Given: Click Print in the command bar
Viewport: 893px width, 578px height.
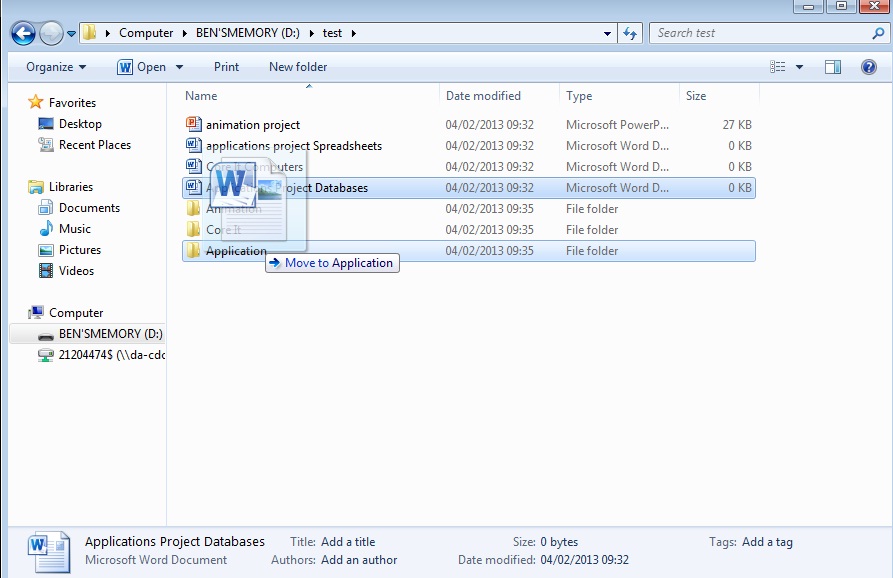Looking at the screenshot, I should click(x=226, y=67).
